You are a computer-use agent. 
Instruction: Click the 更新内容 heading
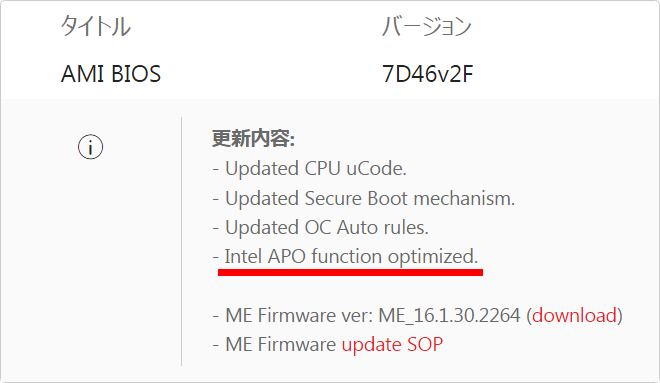pyautogui.click(x=253, y=138)
